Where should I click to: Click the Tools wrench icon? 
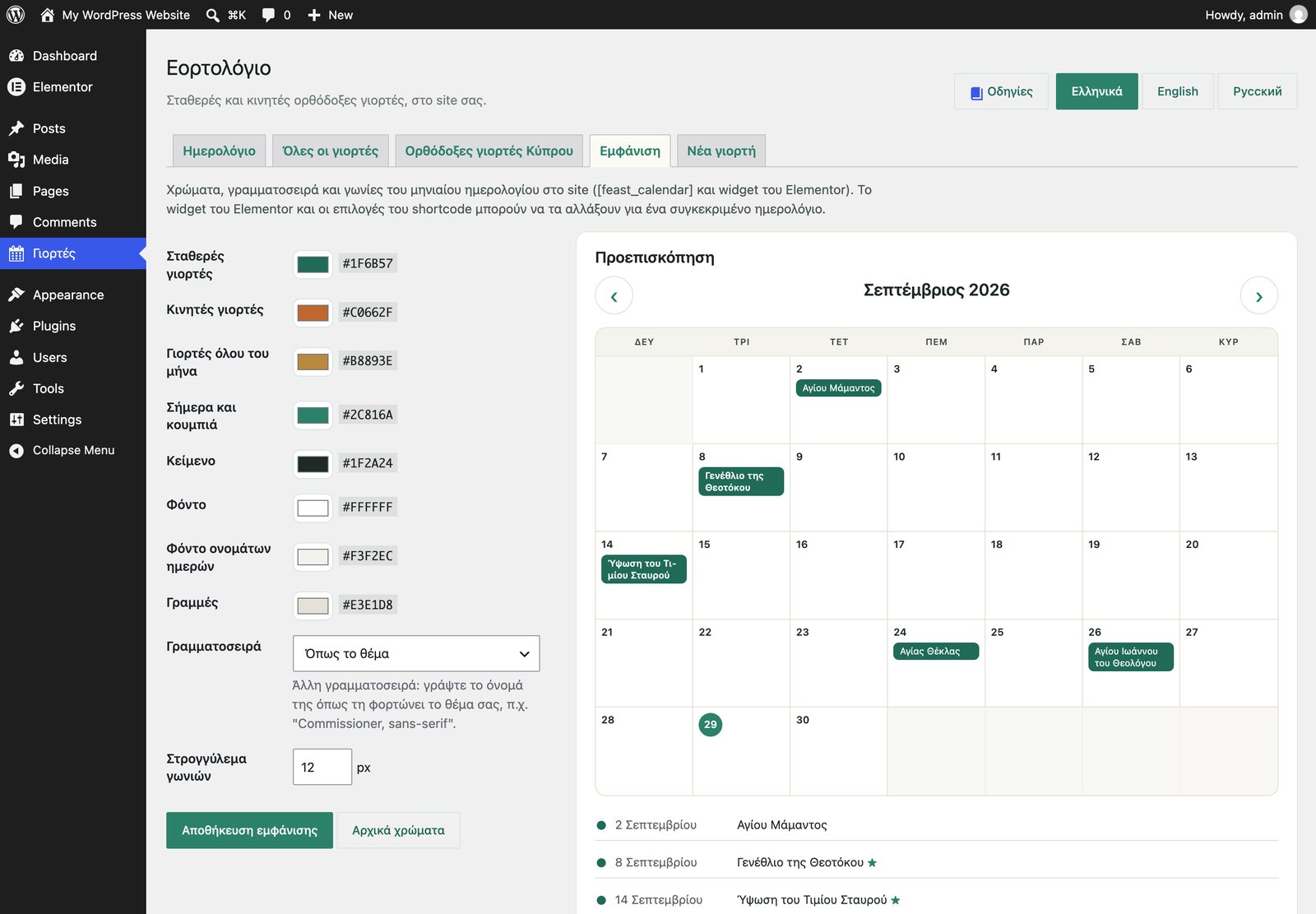click(x=16, y=388)
